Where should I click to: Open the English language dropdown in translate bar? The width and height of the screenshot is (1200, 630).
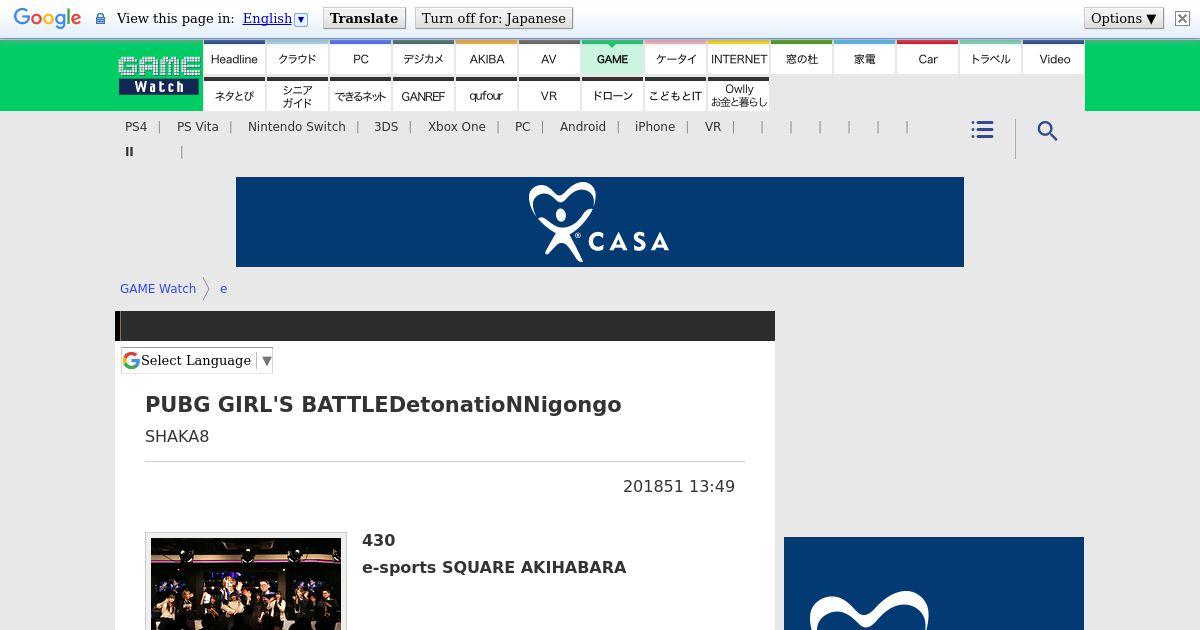click(x=275, y=18)
